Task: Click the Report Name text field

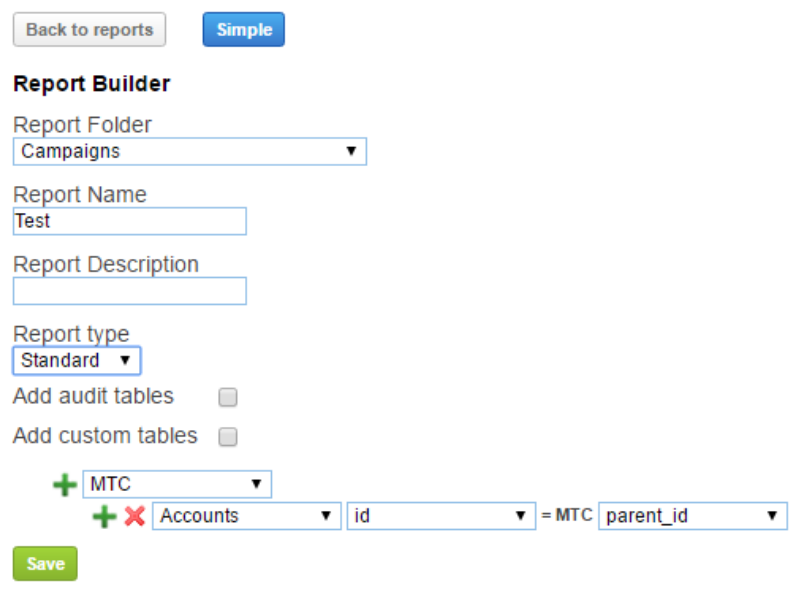Action: (130, 221)
